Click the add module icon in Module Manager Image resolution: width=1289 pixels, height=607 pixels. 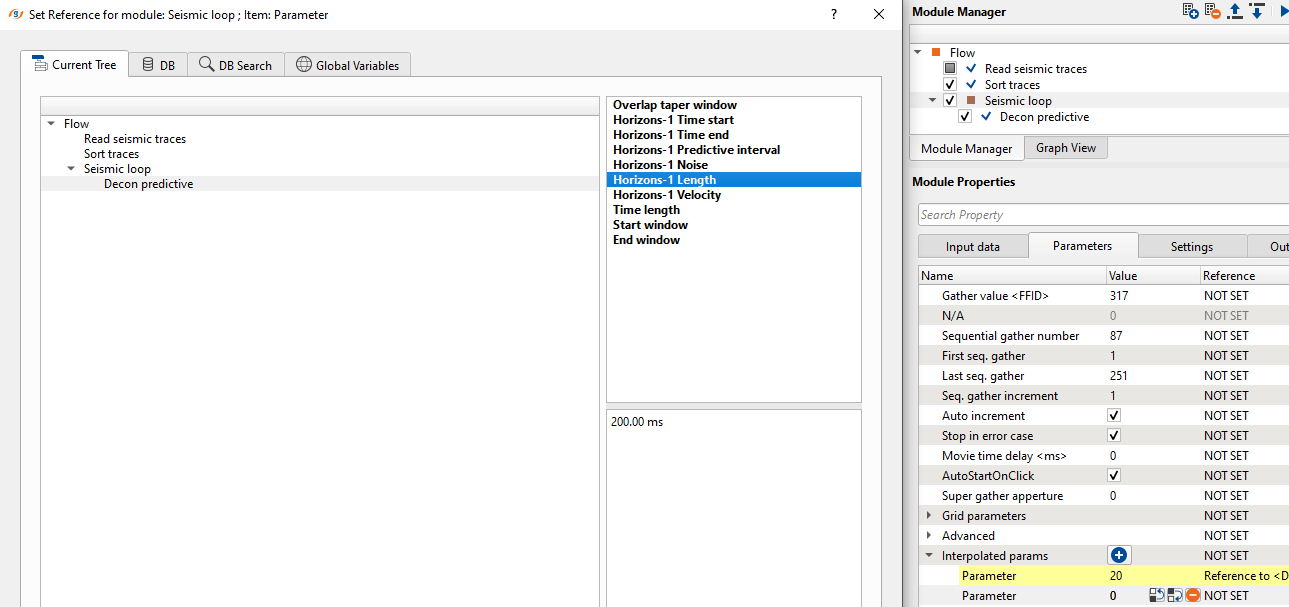(x=1190, y=11)
